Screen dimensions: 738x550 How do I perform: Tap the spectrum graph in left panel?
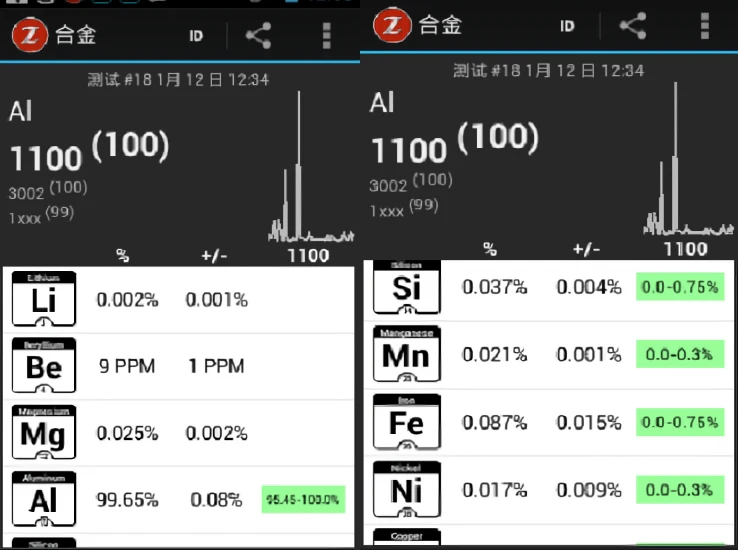(x=311, y=167)
